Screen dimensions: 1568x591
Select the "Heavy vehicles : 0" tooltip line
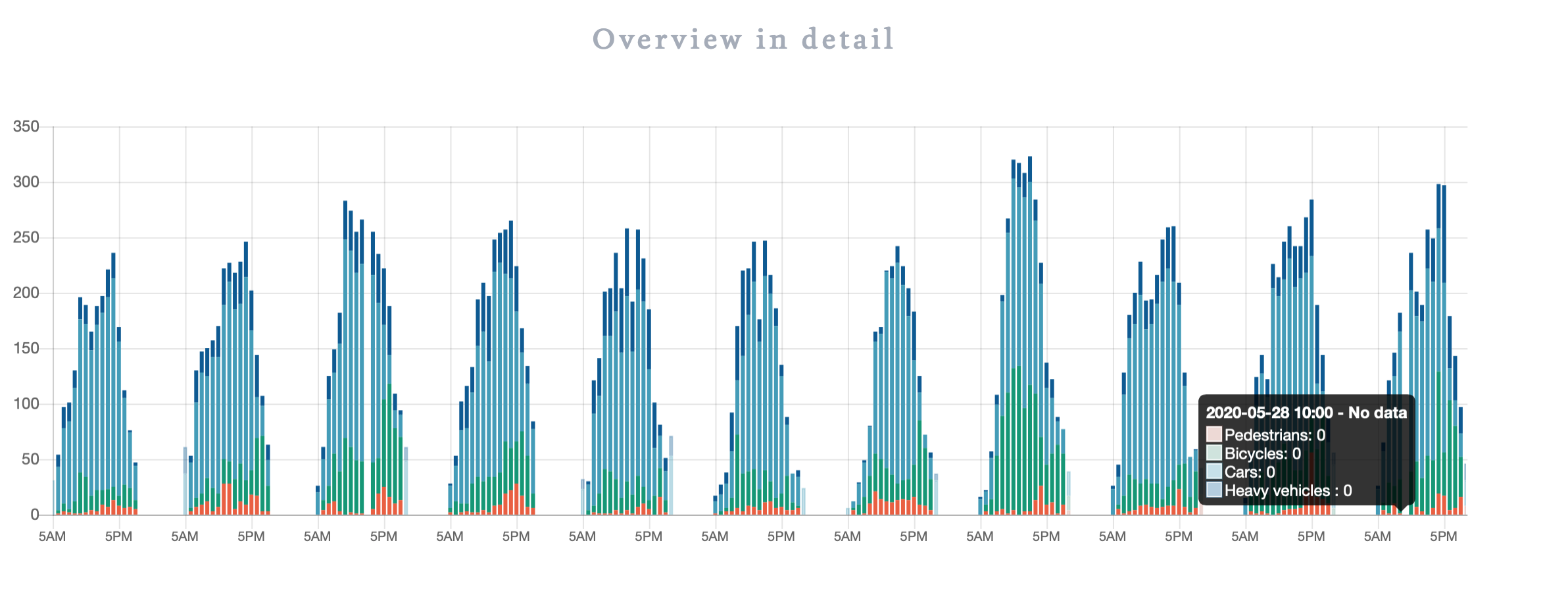point(1288,490)
